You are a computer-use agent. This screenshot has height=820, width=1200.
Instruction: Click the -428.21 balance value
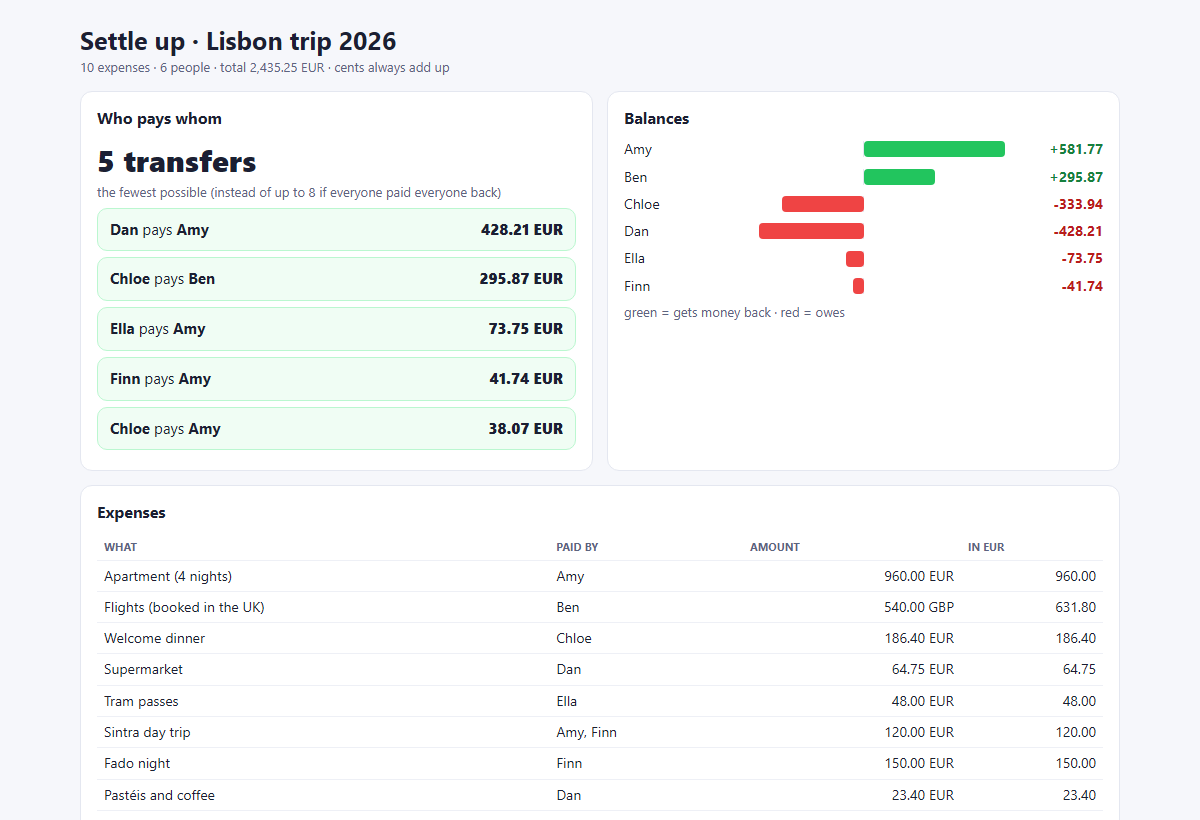1078,231
